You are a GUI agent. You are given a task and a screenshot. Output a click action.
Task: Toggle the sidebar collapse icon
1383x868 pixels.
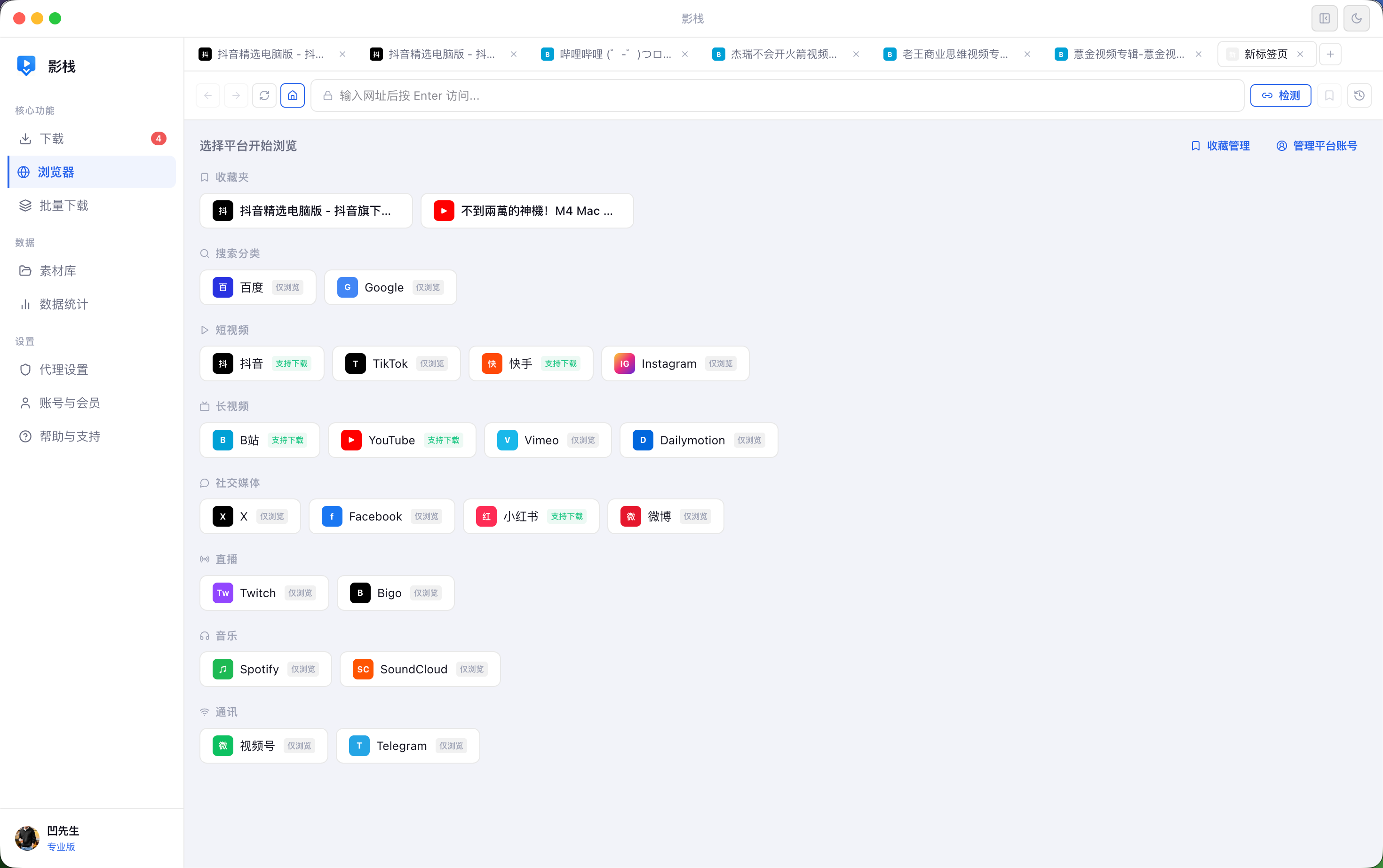[1324, 18]
